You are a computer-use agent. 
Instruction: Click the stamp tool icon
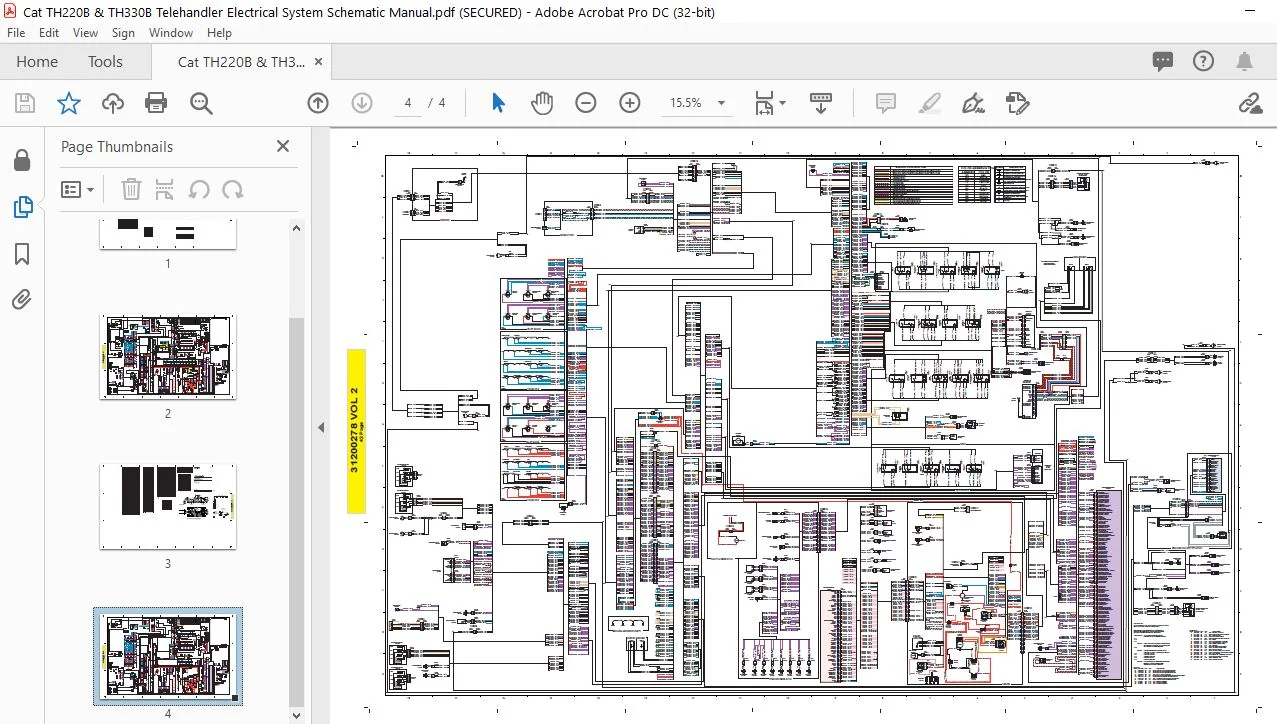click(1017, 103)
